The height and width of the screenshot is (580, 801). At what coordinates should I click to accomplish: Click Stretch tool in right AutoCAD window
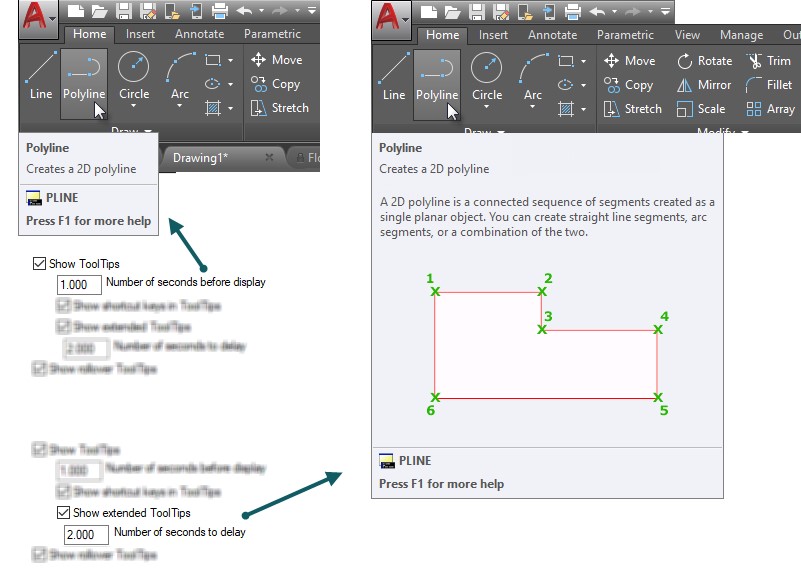point(632,109)
